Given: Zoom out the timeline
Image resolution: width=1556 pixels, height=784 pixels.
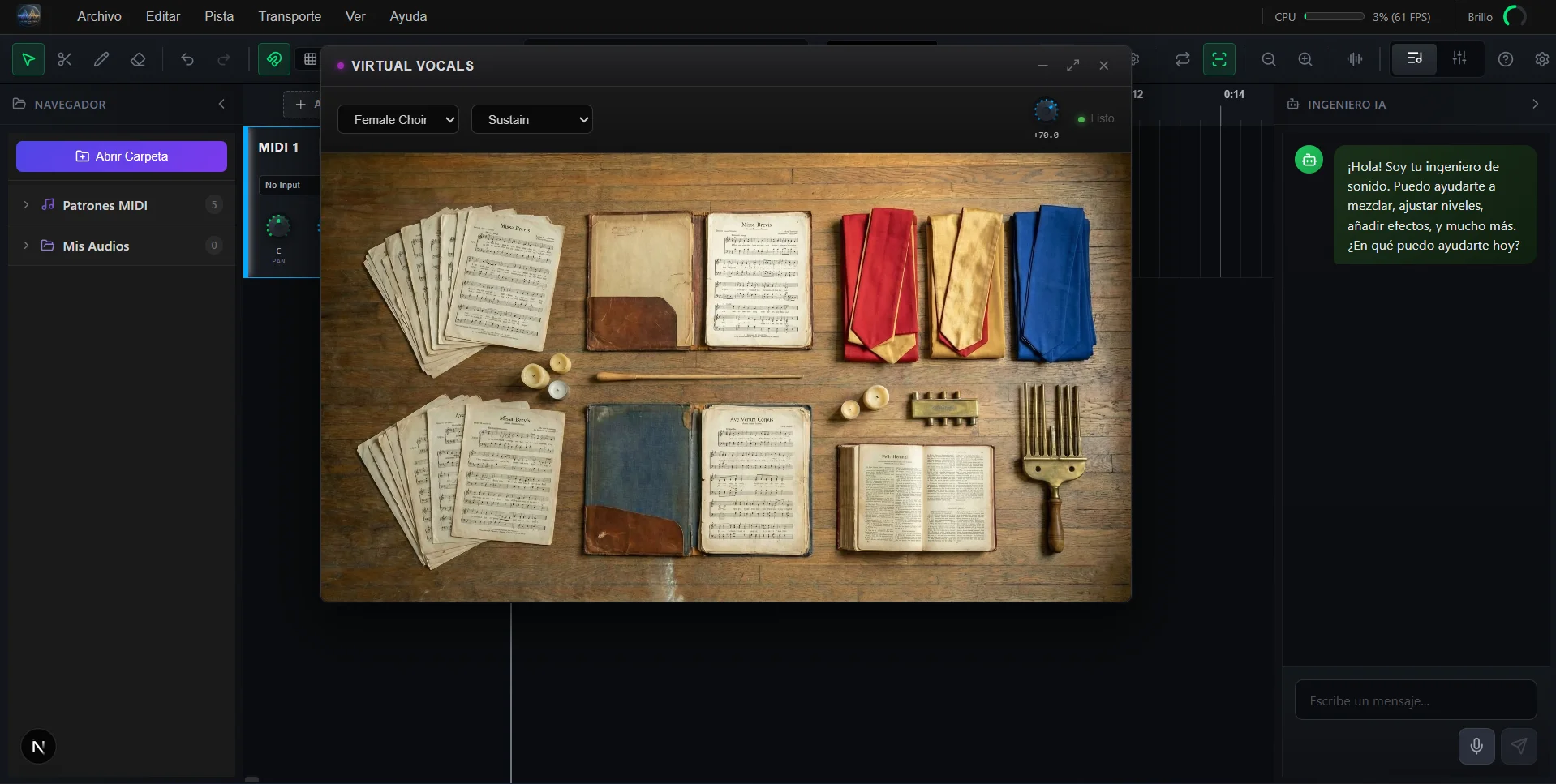Looking at the screenshot, I should coord(1269,59).
